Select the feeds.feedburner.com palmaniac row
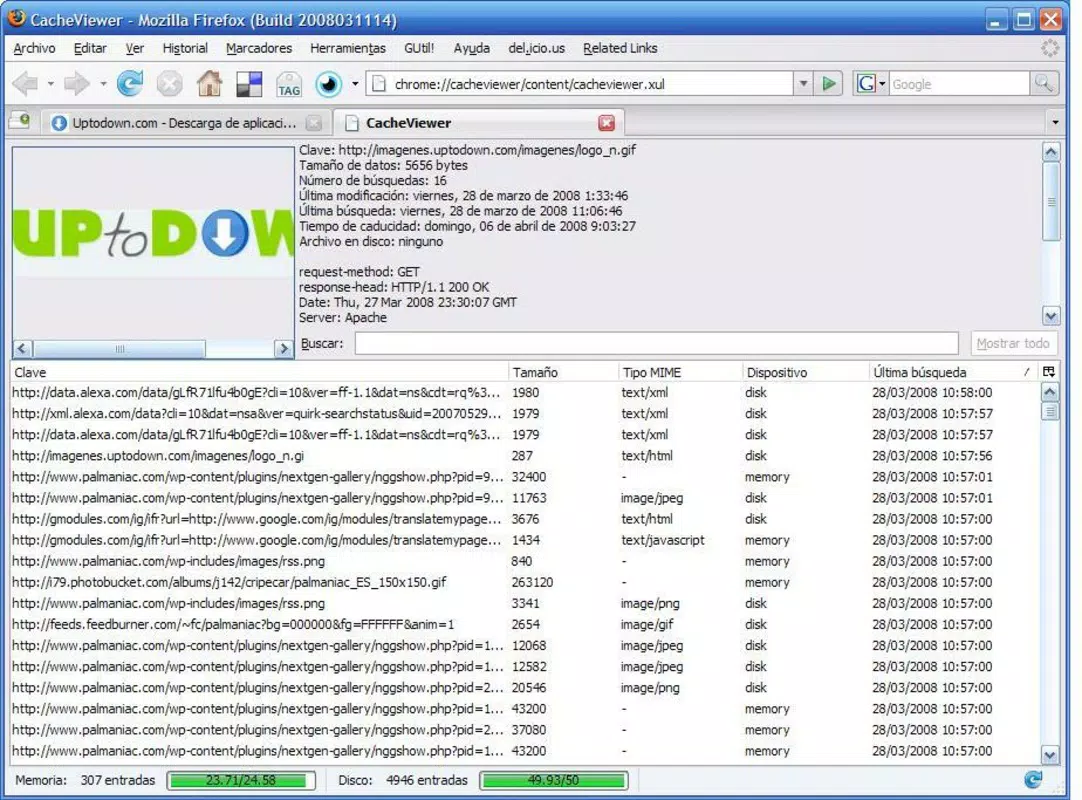Viewport: 1082px width, 800px height. coord(524,625)
